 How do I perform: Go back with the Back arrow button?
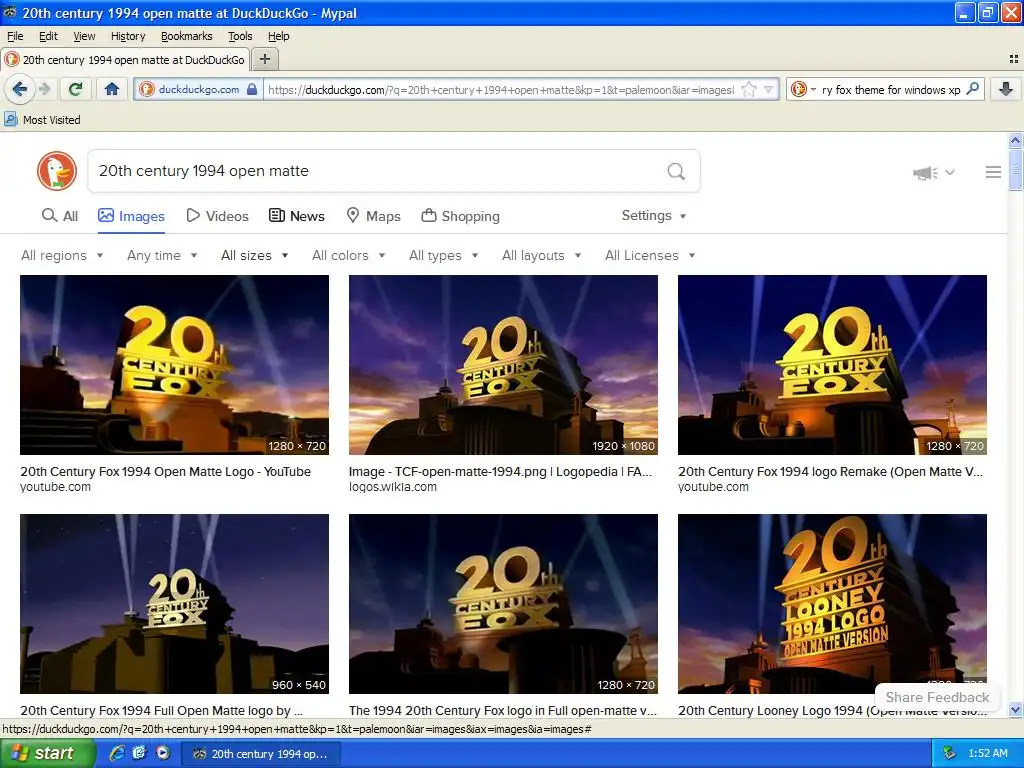point(20,89)
